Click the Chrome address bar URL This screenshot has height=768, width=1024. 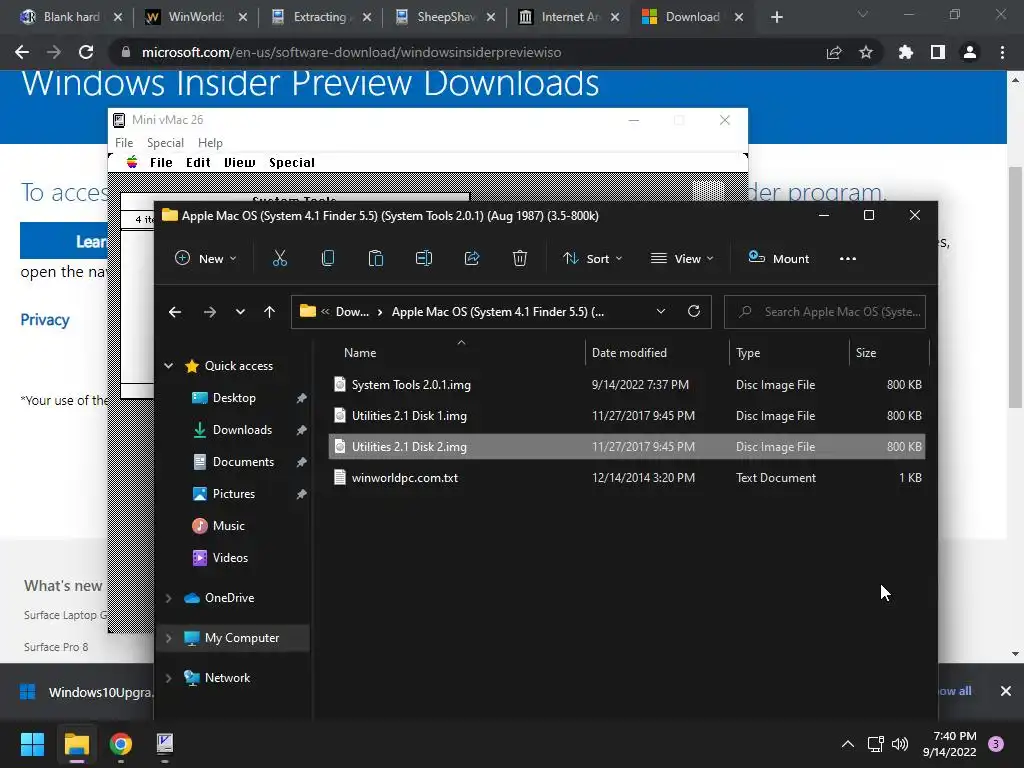(351, 52)
